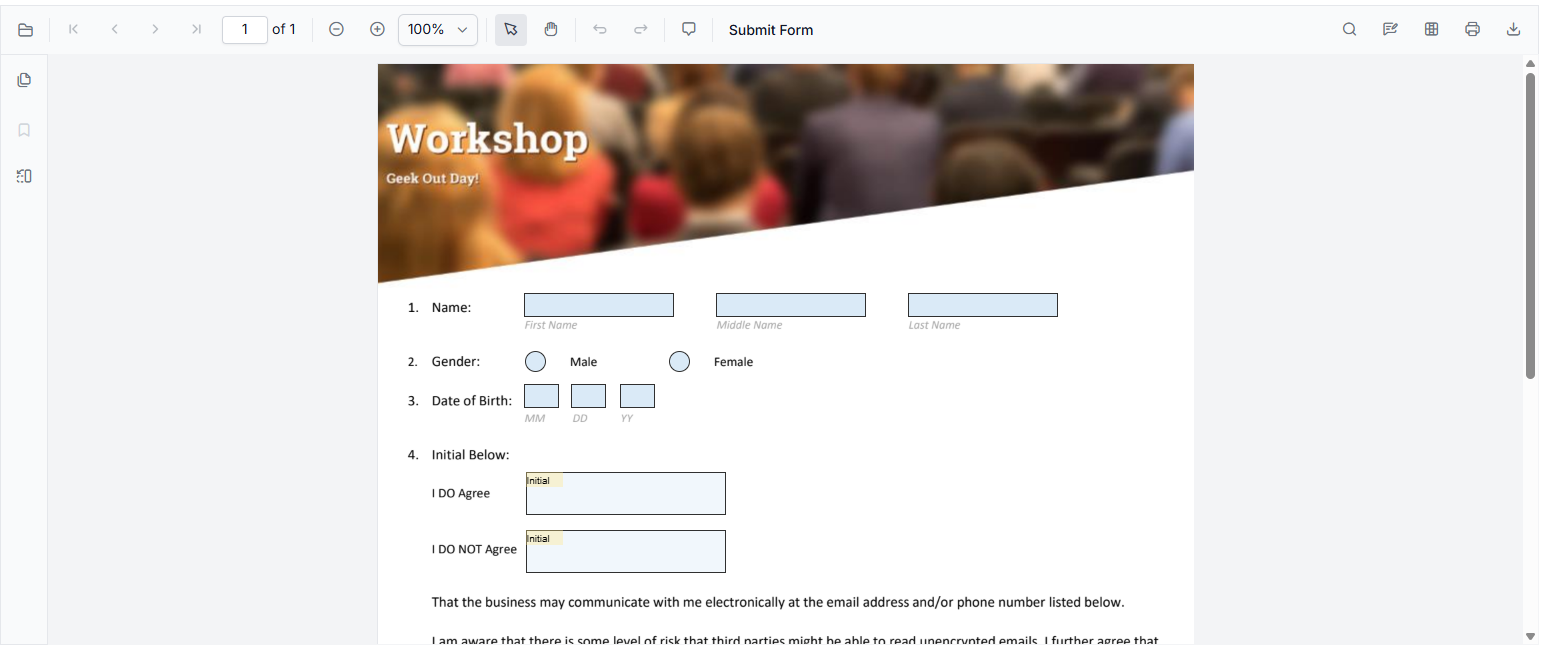Image resolution: width=1543 pixels, height=653 pixels.
Task: Select the Female gender option
Action: coord(679,361)
